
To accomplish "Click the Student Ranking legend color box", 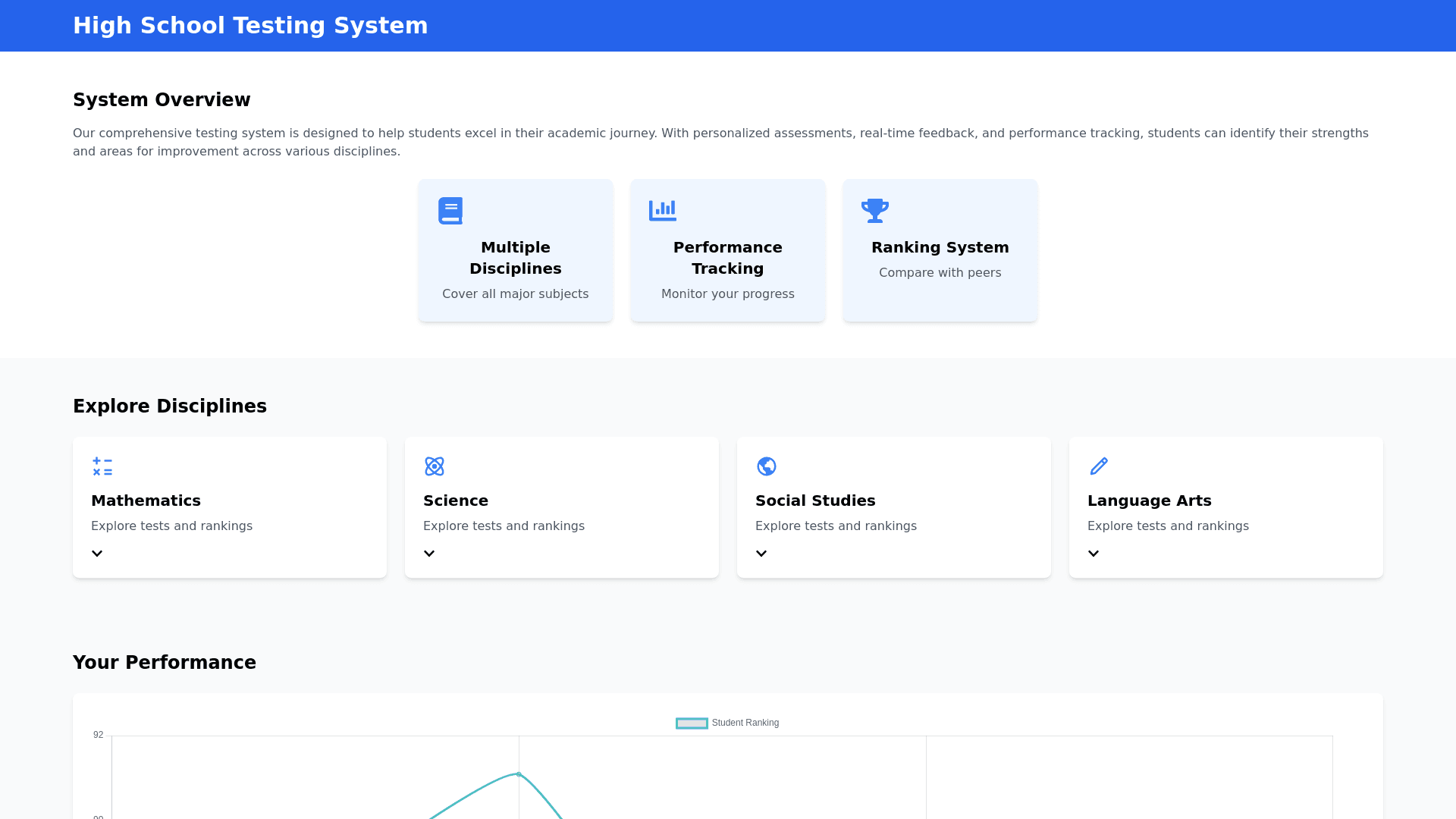I will click(692, 723).
